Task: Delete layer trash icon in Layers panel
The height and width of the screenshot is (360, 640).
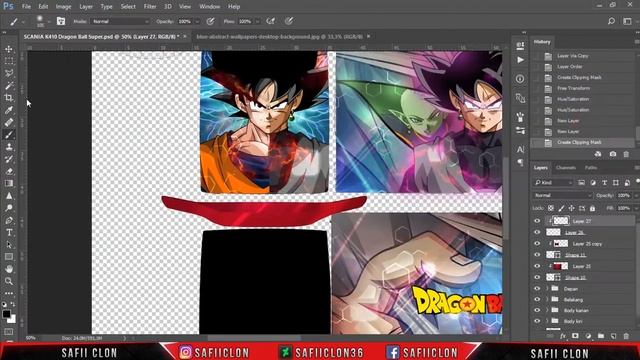Action: point(626,336)
